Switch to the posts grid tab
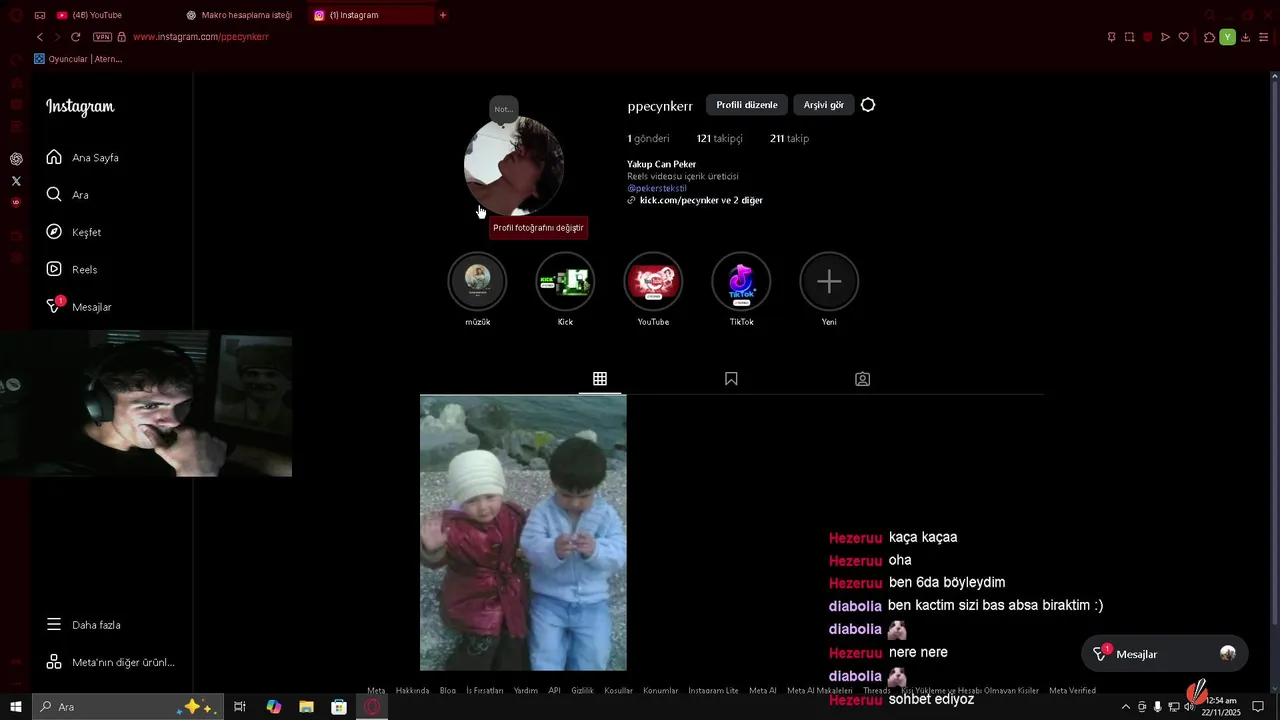1280x720 pixels. click(600, 379)
